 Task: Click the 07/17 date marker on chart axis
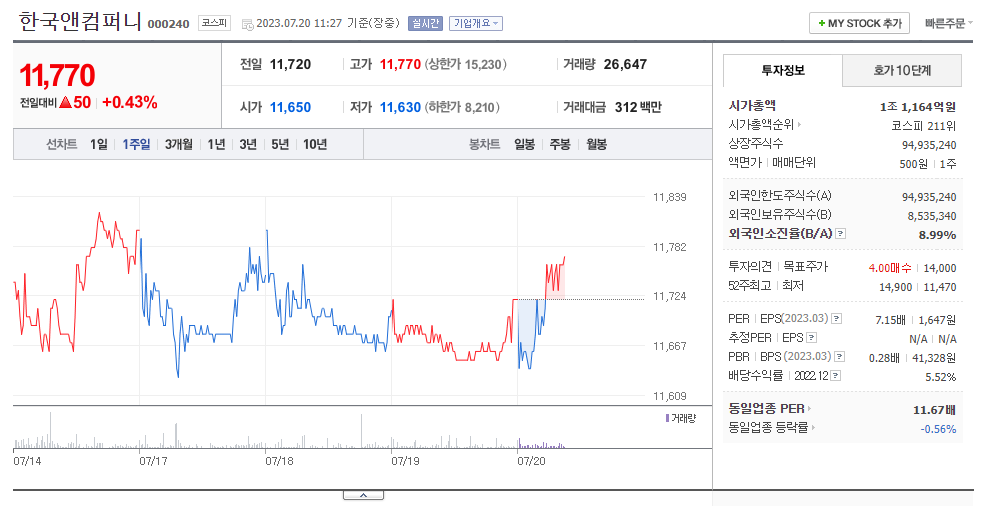tap(154, 461)
